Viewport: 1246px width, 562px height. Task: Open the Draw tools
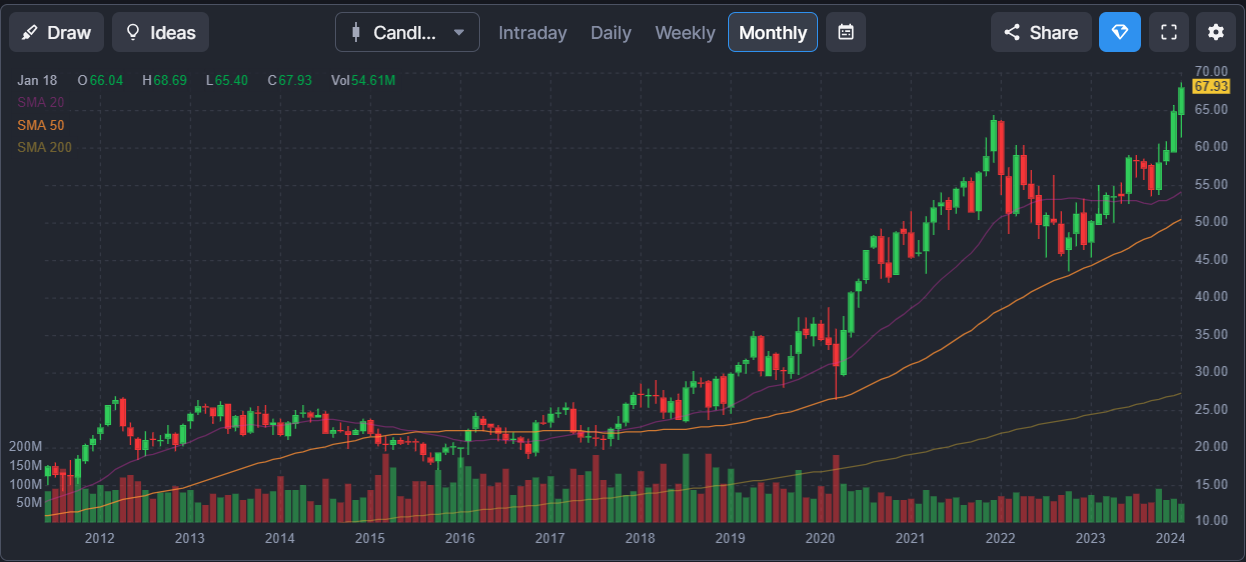click(x=56, y=32)
